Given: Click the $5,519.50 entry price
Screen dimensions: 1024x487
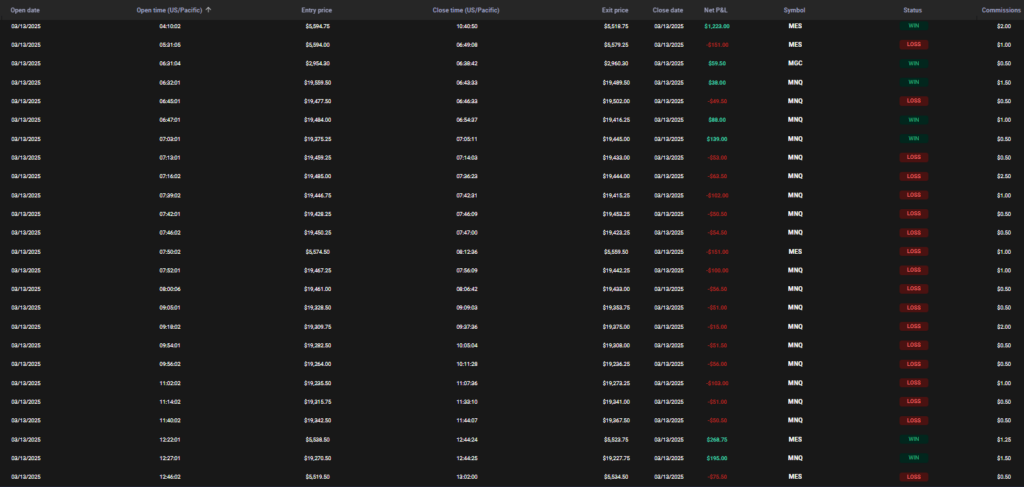Looking at the screenshot, I should click(x=317, y=477).
